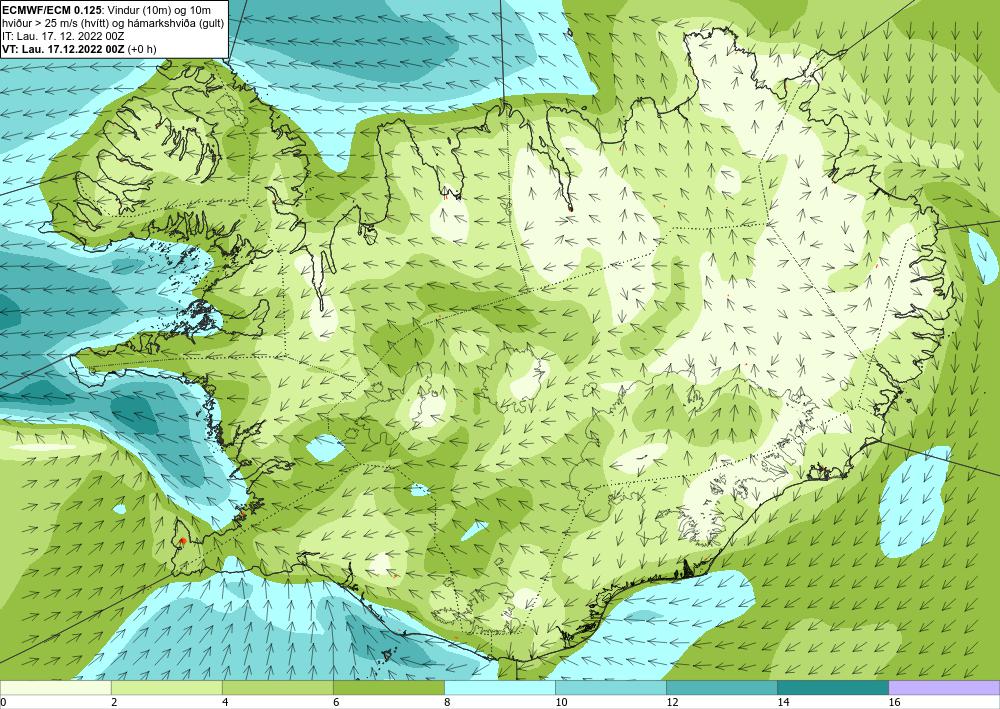Screen dimensions: 1000x709
Task: Click the purple above-16 m/s legend swatch
Action: click(944, 688)
